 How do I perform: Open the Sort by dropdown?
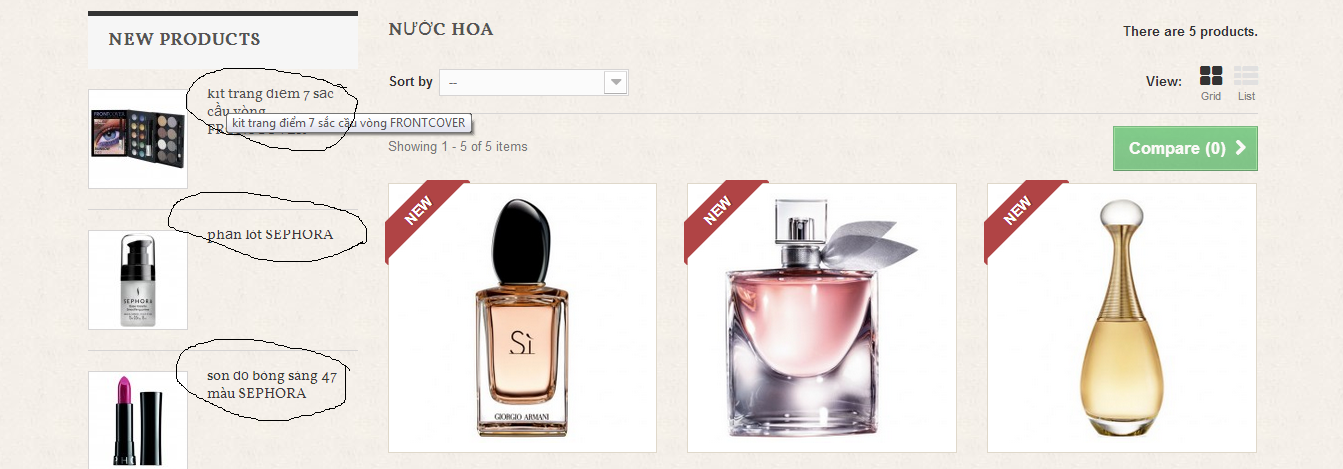pos(533,82)
